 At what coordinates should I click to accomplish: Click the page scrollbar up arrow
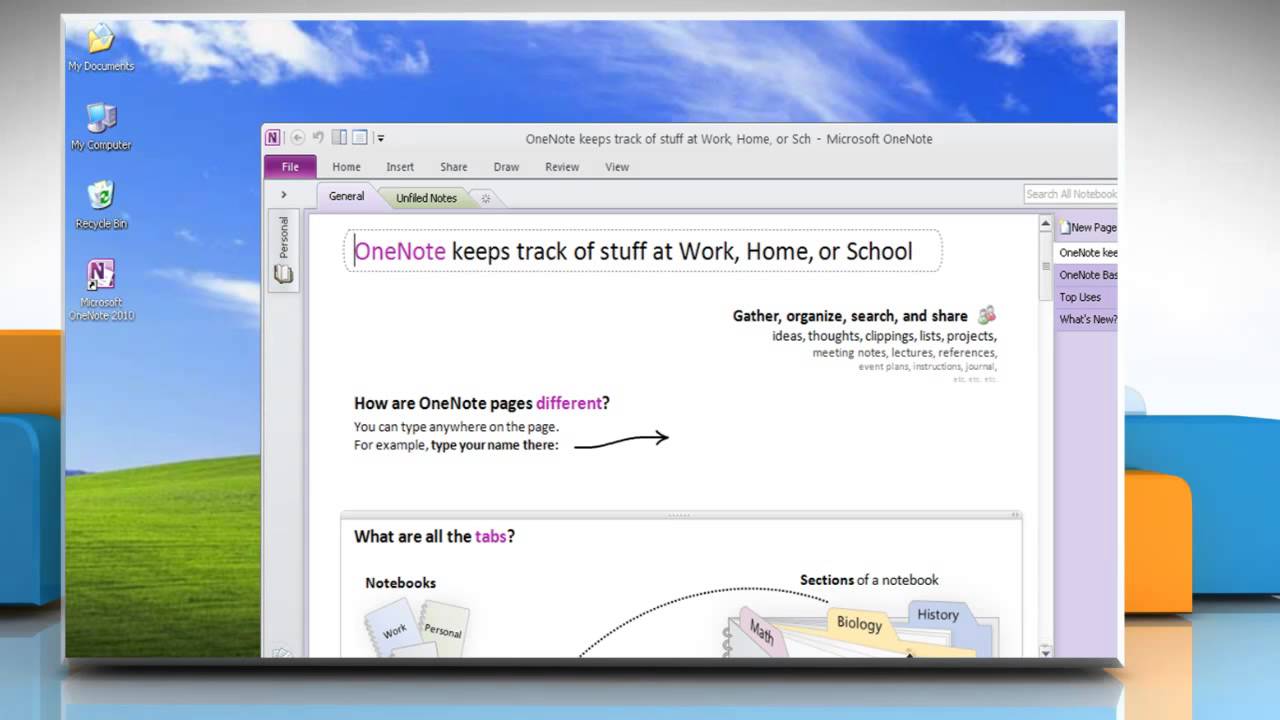click(x=1046, y=224)
